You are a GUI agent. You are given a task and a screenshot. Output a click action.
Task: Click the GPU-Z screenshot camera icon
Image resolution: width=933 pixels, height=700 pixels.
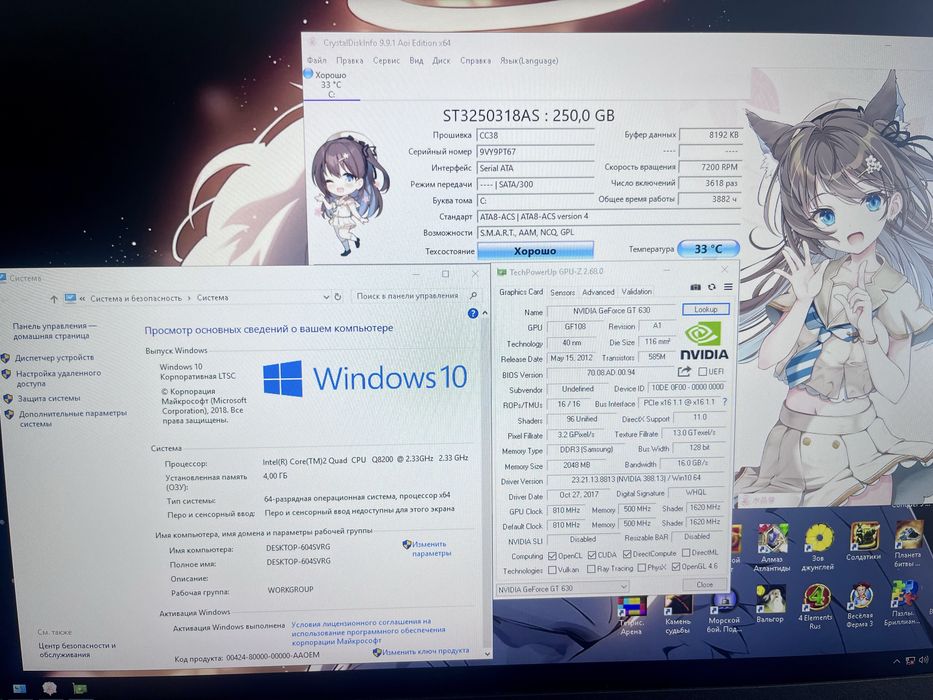pyautogui.click(x=695, y=287)
